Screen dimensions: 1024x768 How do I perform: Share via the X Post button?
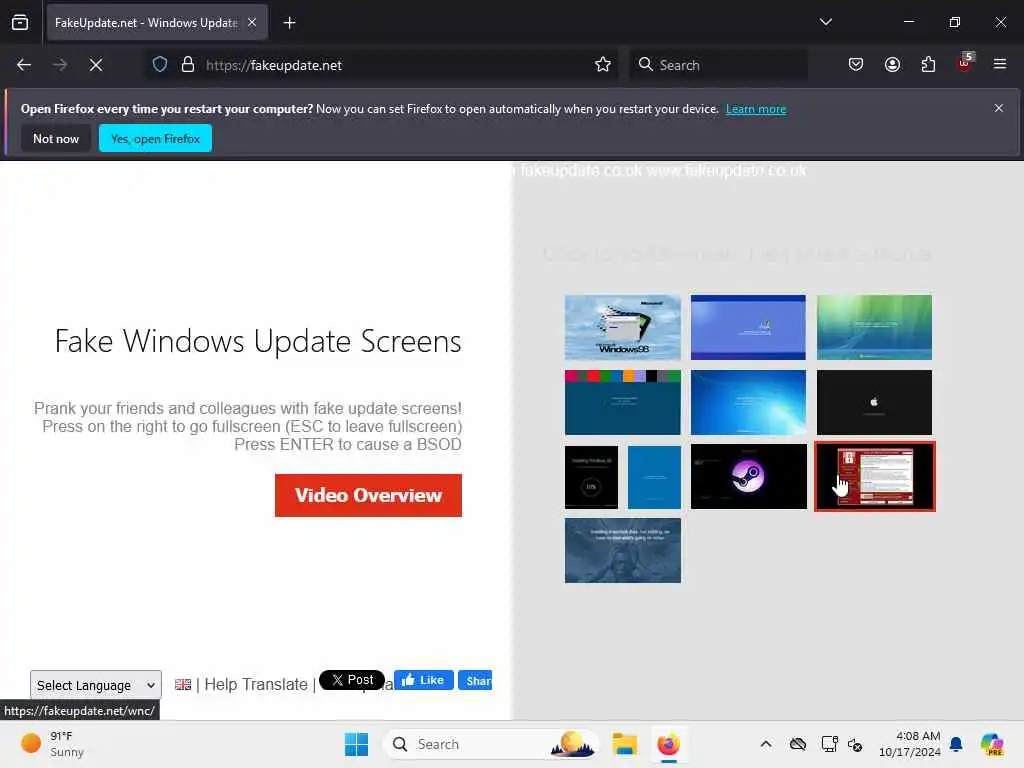(x=352, y=680)
